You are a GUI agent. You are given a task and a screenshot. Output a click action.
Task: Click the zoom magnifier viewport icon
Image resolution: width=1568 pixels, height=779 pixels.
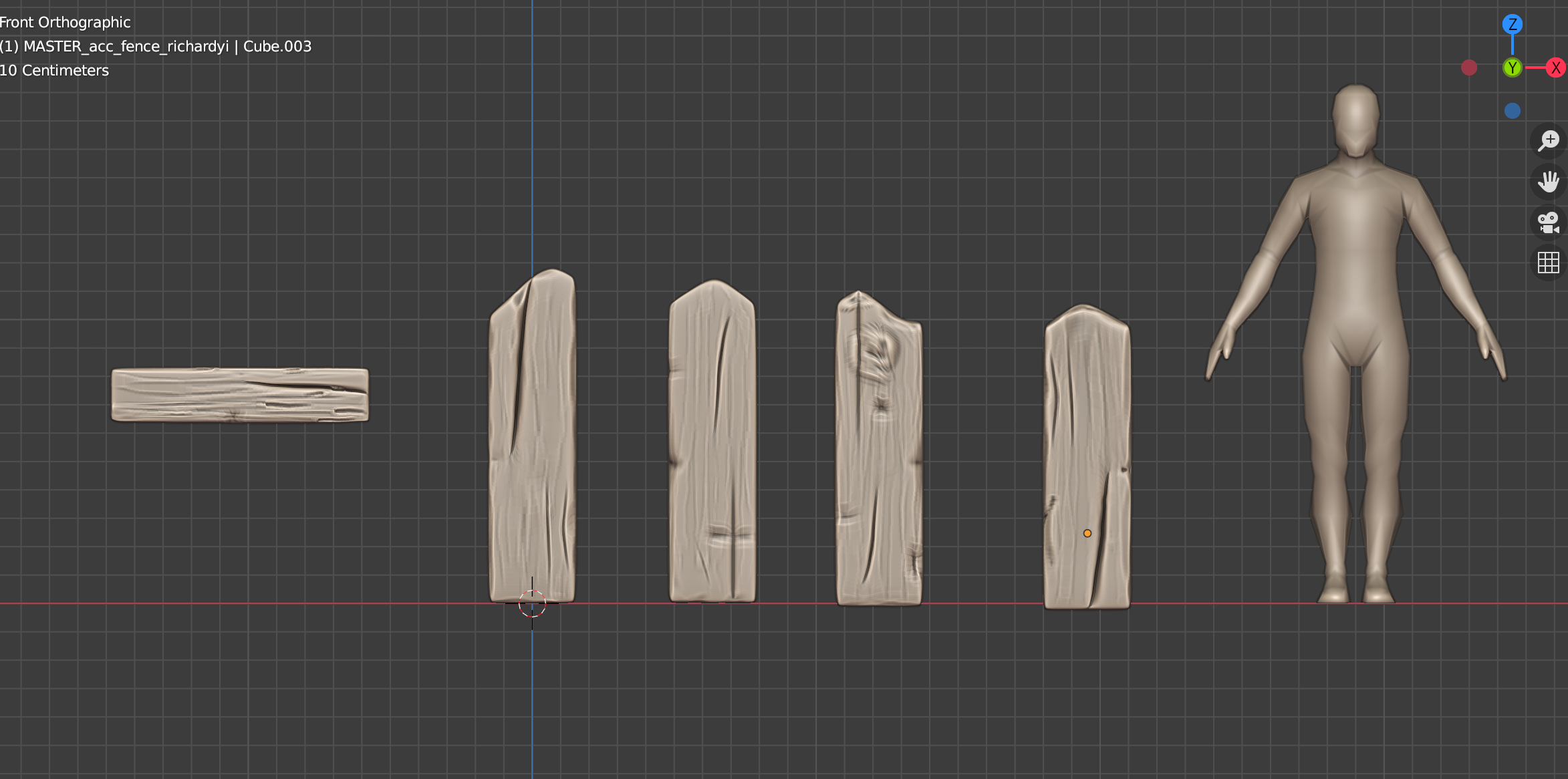pos(1548,141)
